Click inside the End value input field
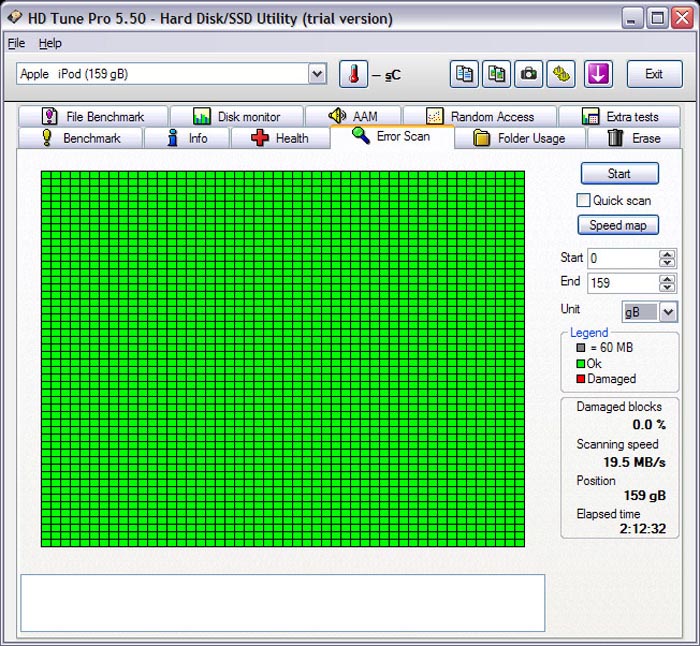 click(x=622, y=283)
